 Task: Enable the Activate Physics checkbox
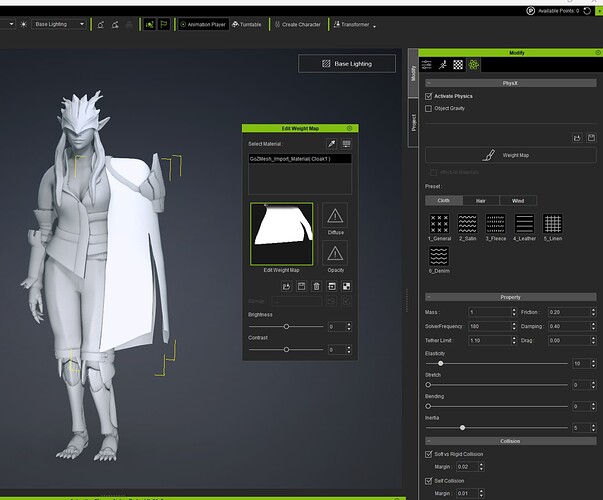[x=428, y=96]
